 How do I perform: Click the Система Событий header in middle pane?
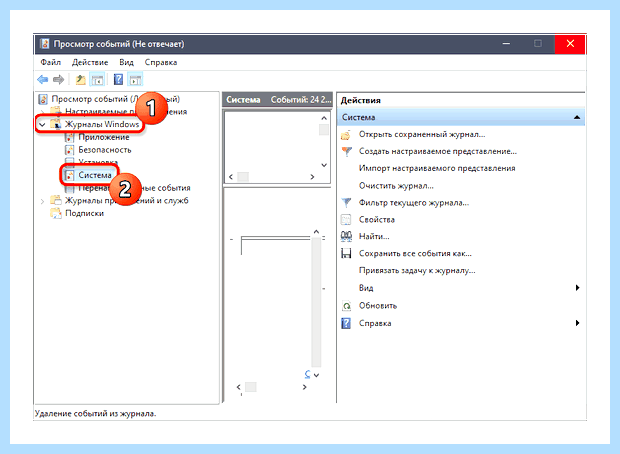278,100
